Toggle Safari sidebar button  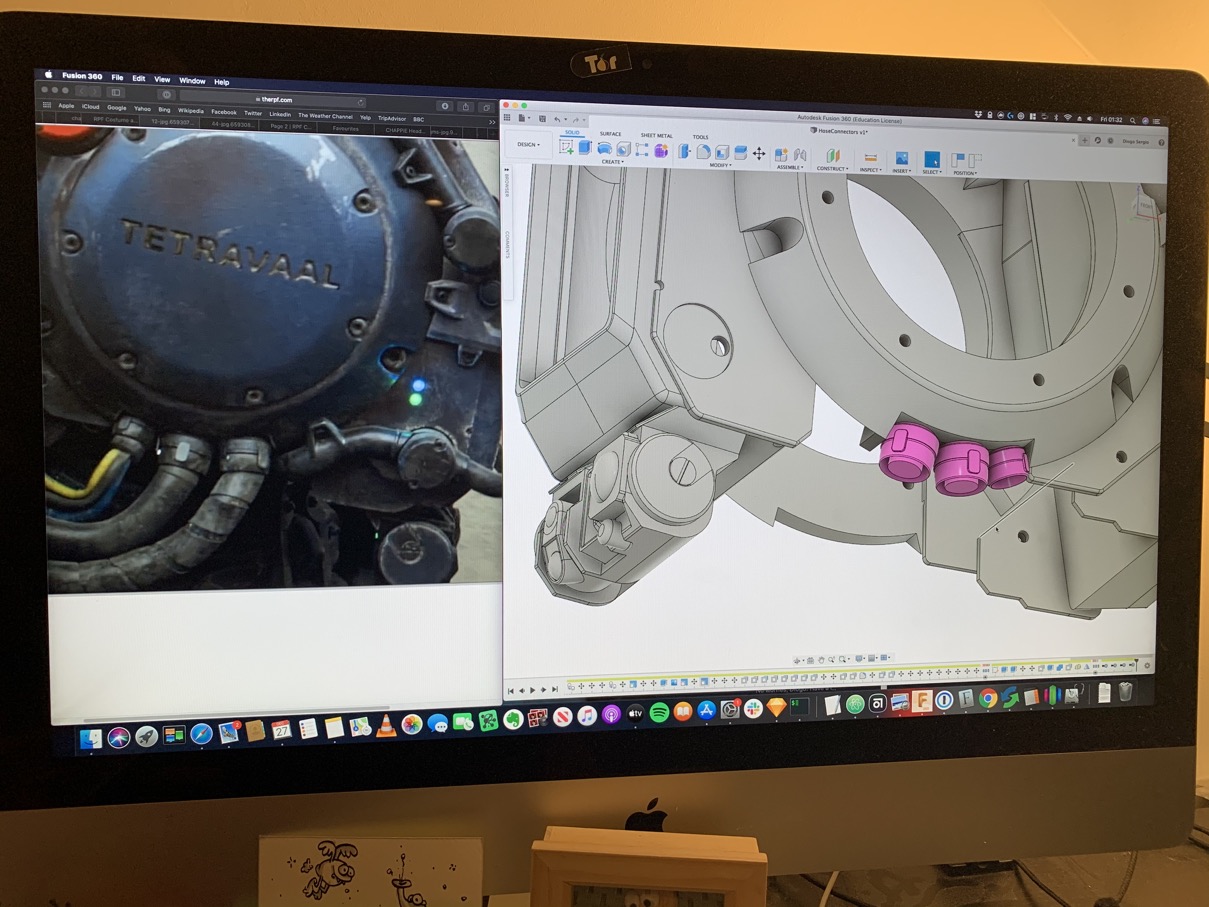point(115,92)
